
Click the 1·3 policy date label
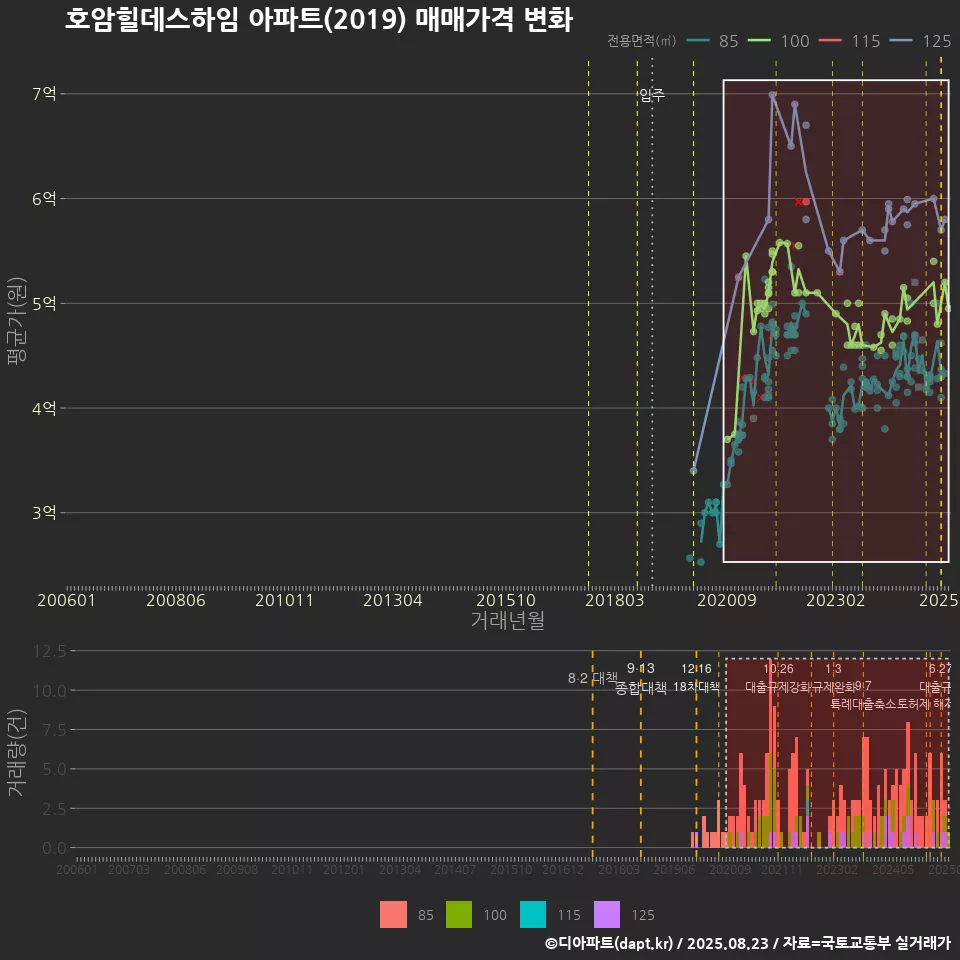coord(833,669)
